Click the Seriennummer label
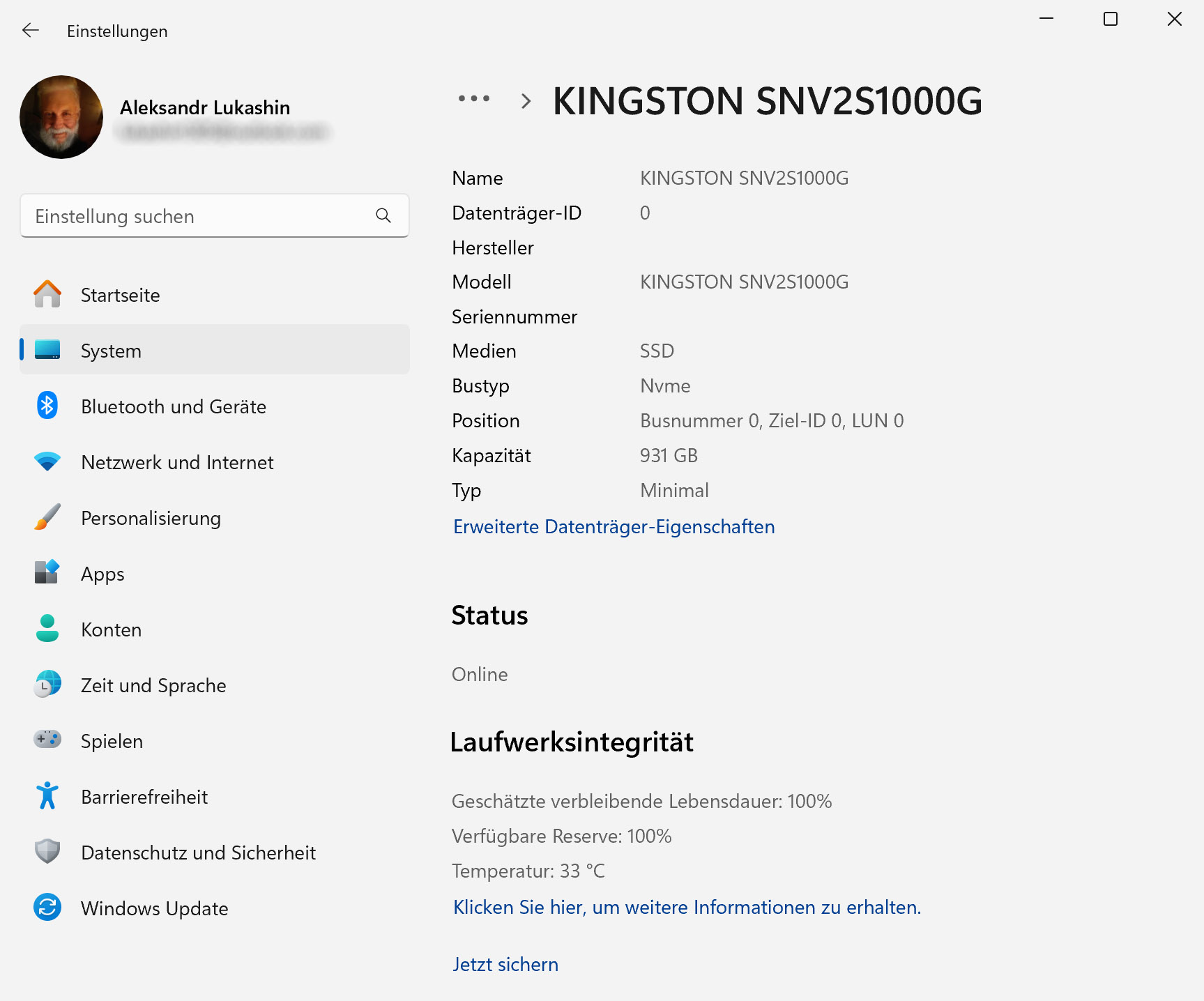Viewport: 1204px width, 1001px height. pyautogui.click(x=515, y=316)
